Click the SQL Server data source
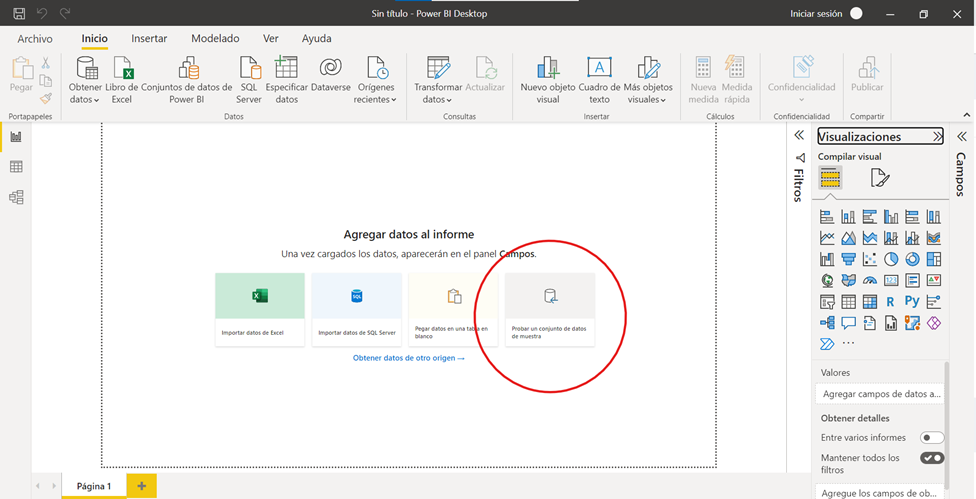The width and height of the screenshot is (976, 499). (249, 81)
